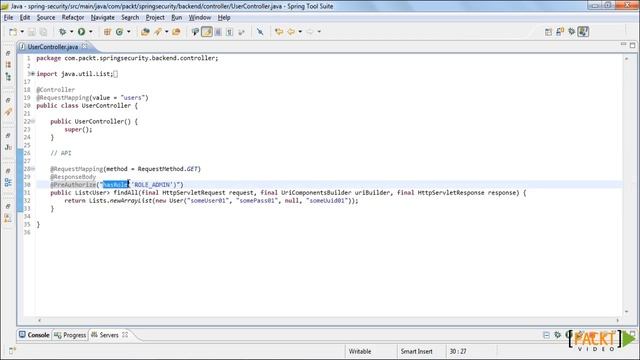The image size is (640, 360).
Task: Switch to the Progress tab
Action: [x=70, y=335]
